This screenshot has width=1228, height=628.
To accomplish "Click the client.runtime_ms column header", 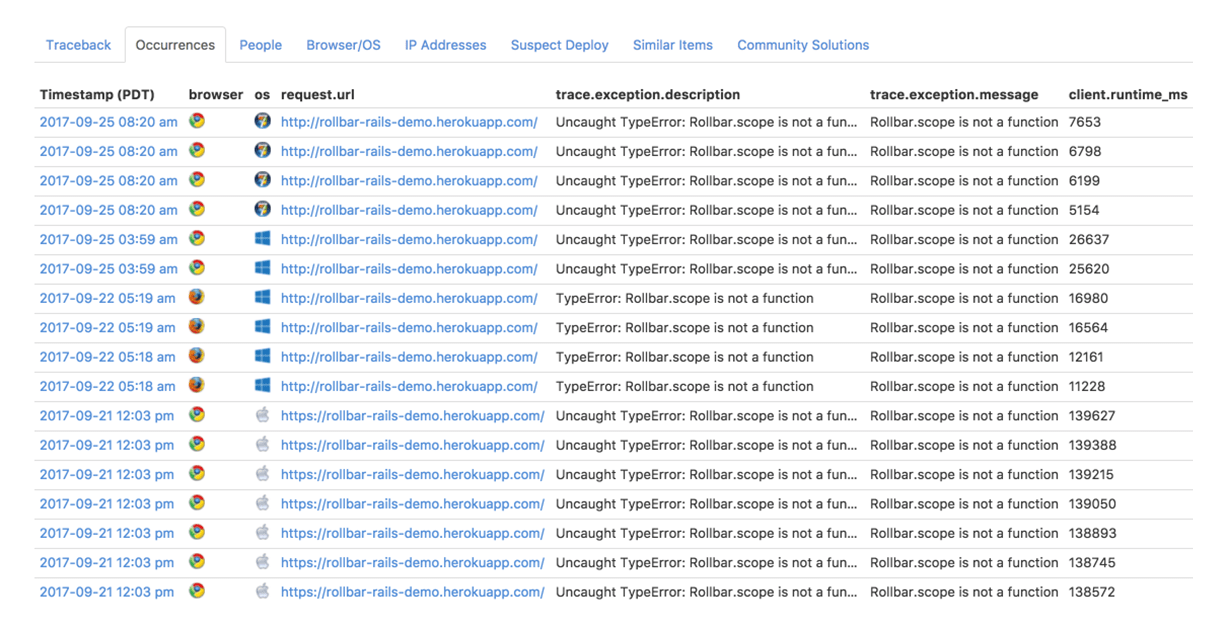I will pos(1127,95).
